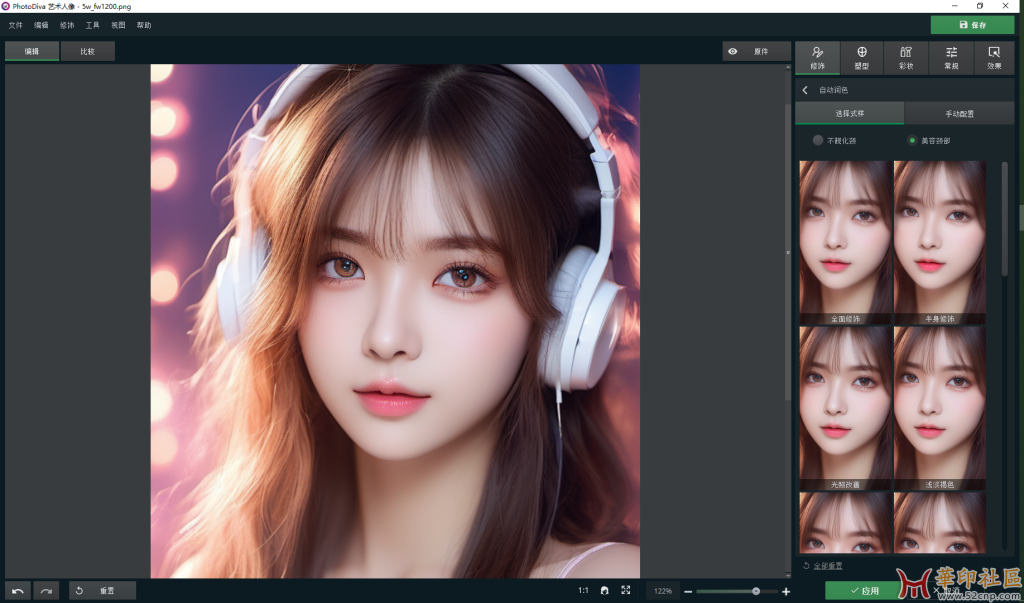This screenshot has width=1024, height=603.
Task: Open the 彩妆 makeup panel icon
Action: (906, 57)
